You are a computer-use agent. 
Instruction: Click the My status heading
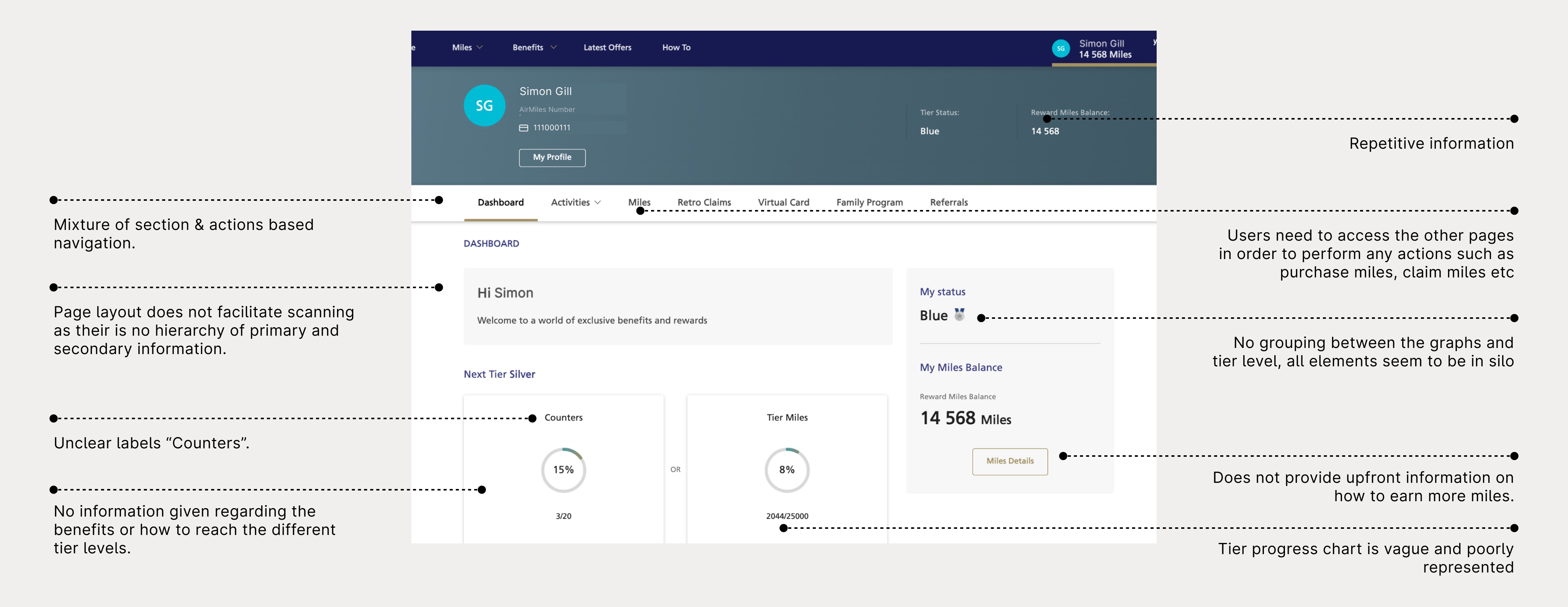tap(942, 292)
